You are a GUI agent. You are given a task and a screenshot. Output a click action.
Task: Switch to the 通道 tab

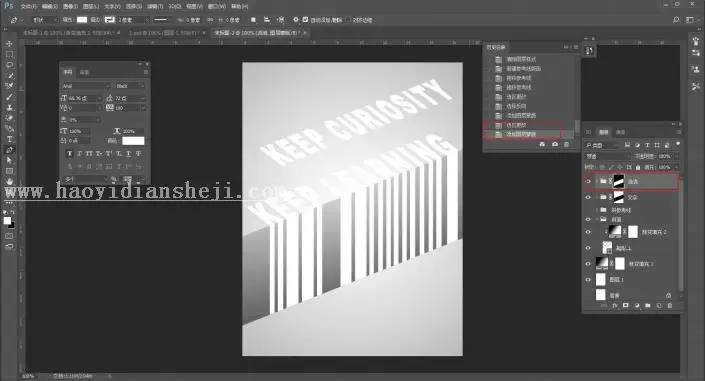click(x=620, y=132)
